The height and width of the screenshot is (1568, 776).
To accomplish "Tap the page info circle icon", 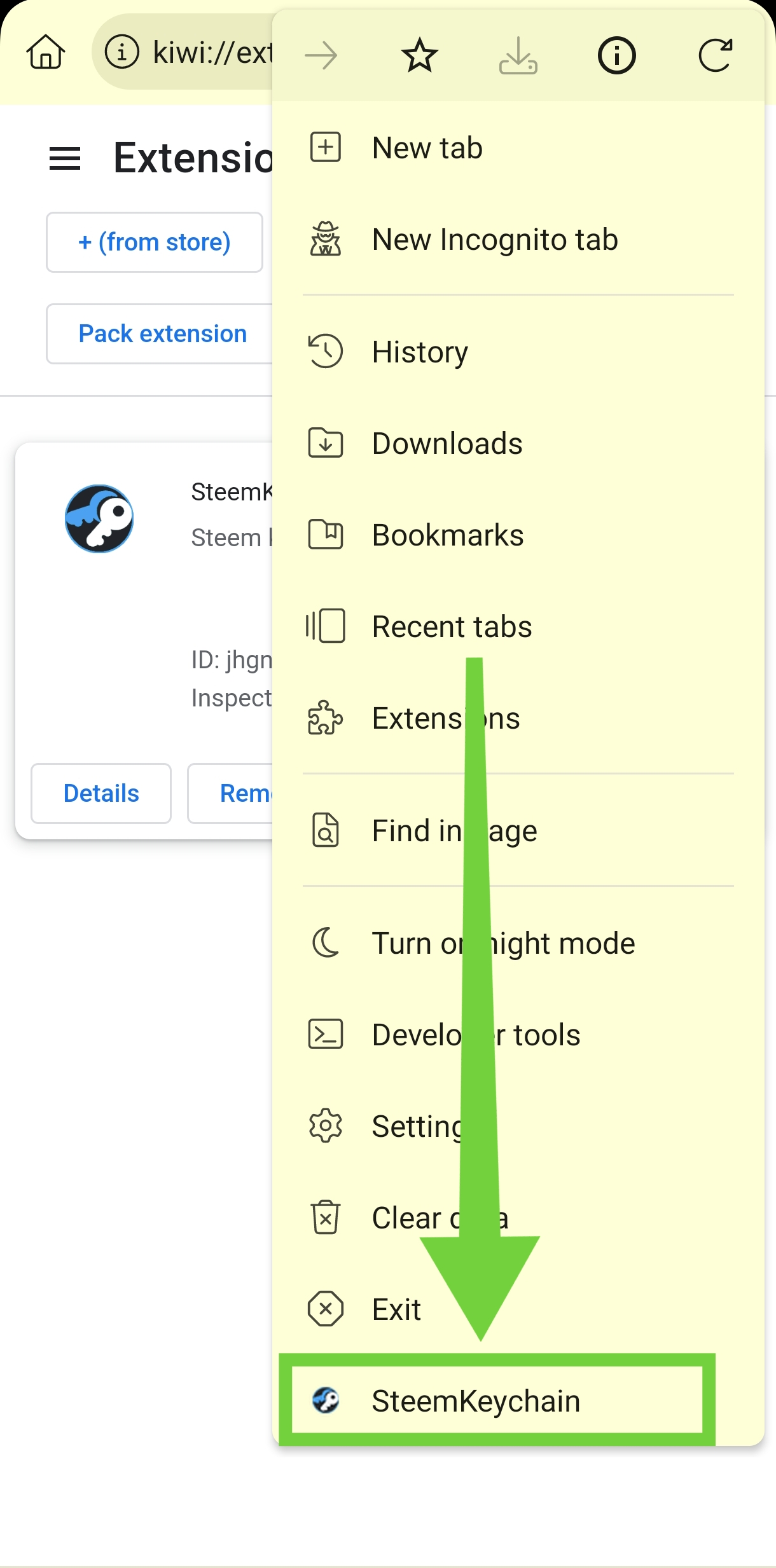I will [616, 55].
